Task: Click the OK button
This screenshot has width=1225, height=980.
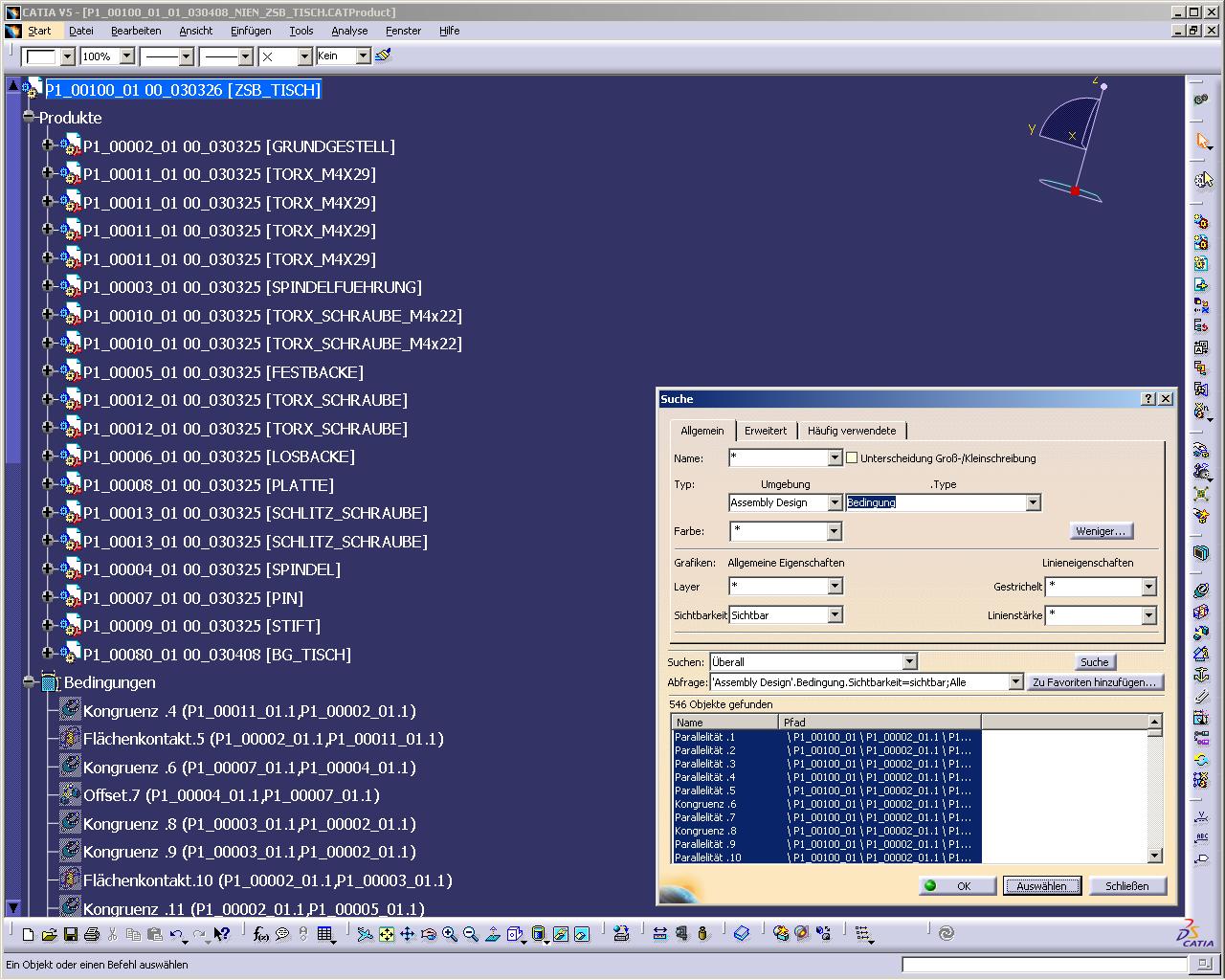Action: [x=958, y=885]
